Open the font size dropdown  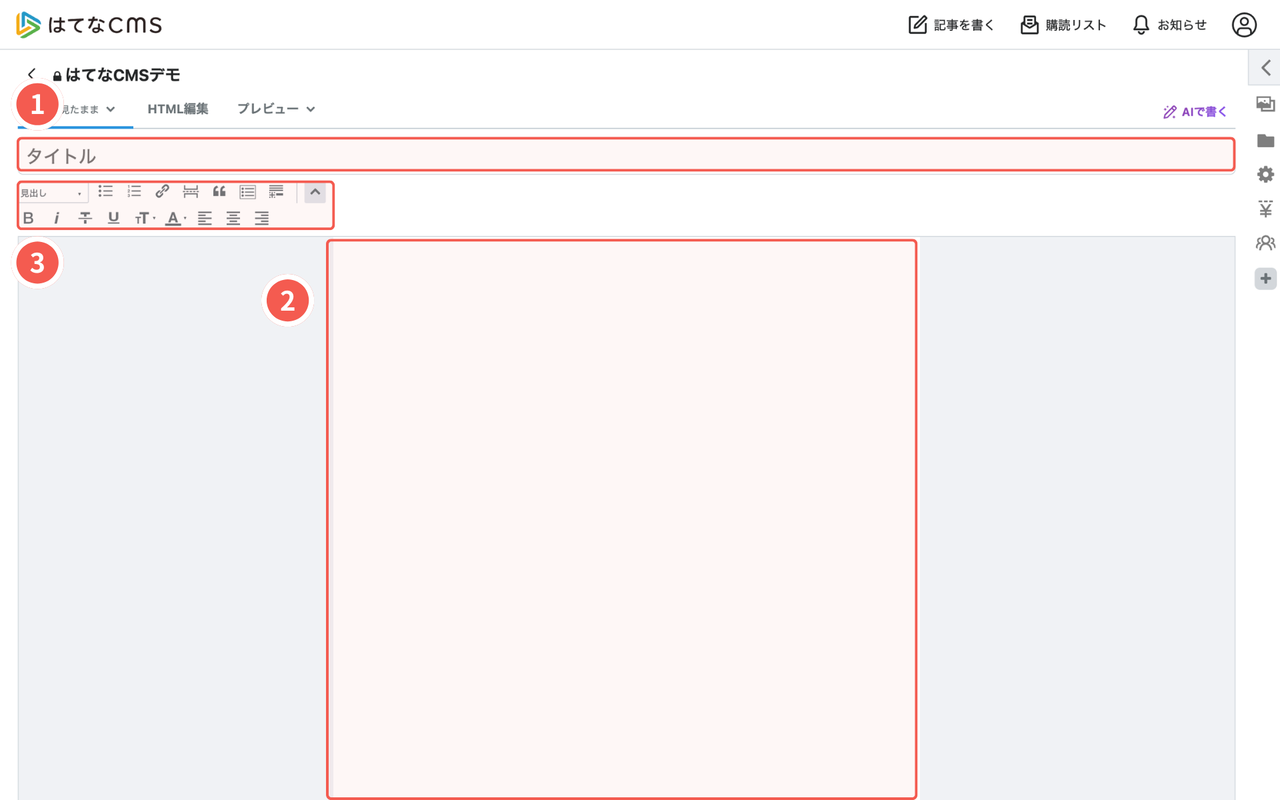click(x=145, y=218)
